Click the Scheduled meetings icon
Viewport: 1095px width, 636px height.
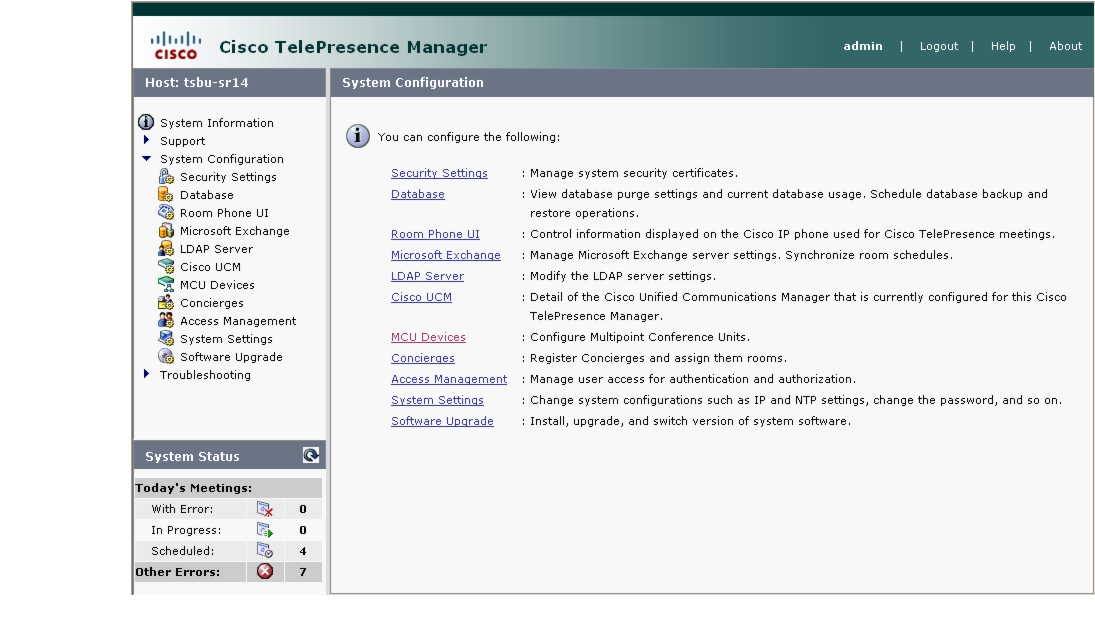[265, 551]
